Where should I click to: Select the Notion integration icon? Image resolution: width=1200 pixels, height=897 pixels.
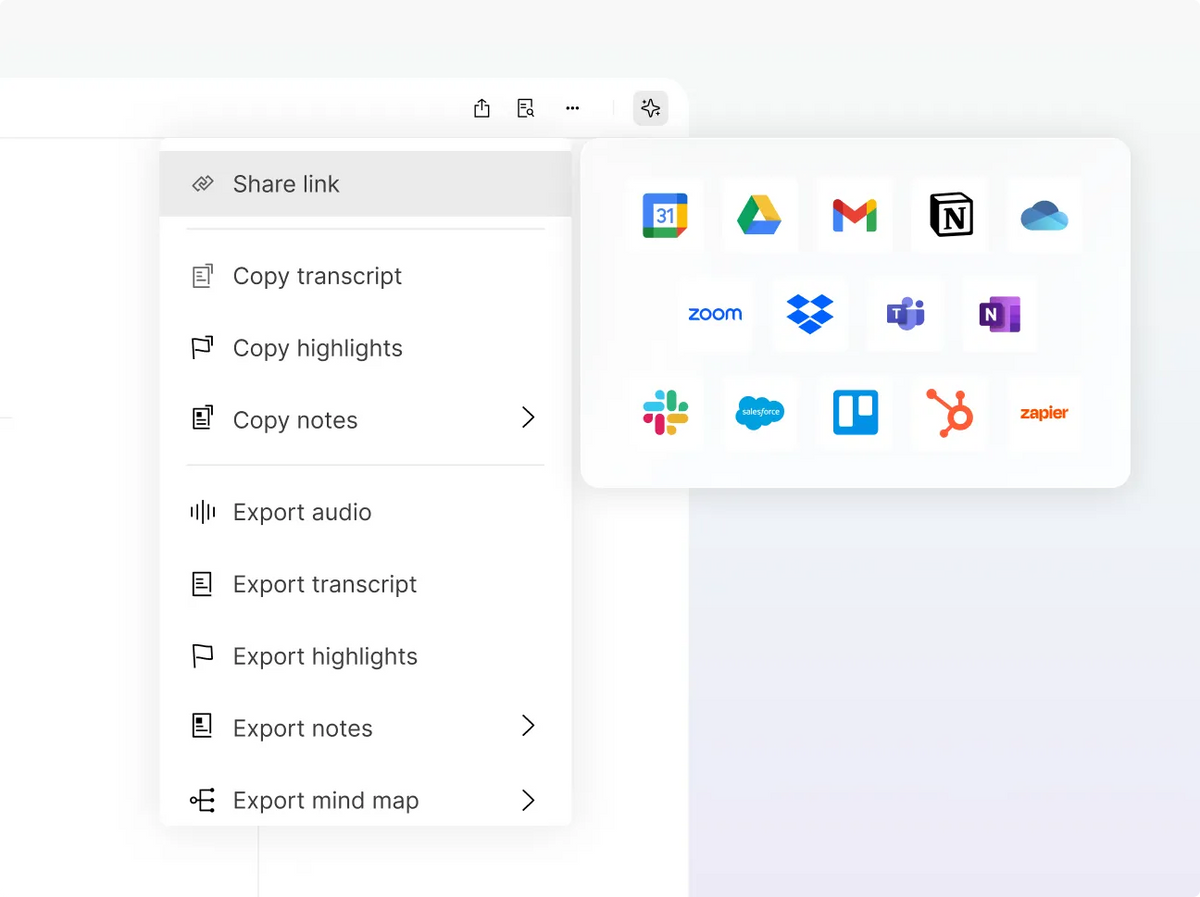pos(950,215)
